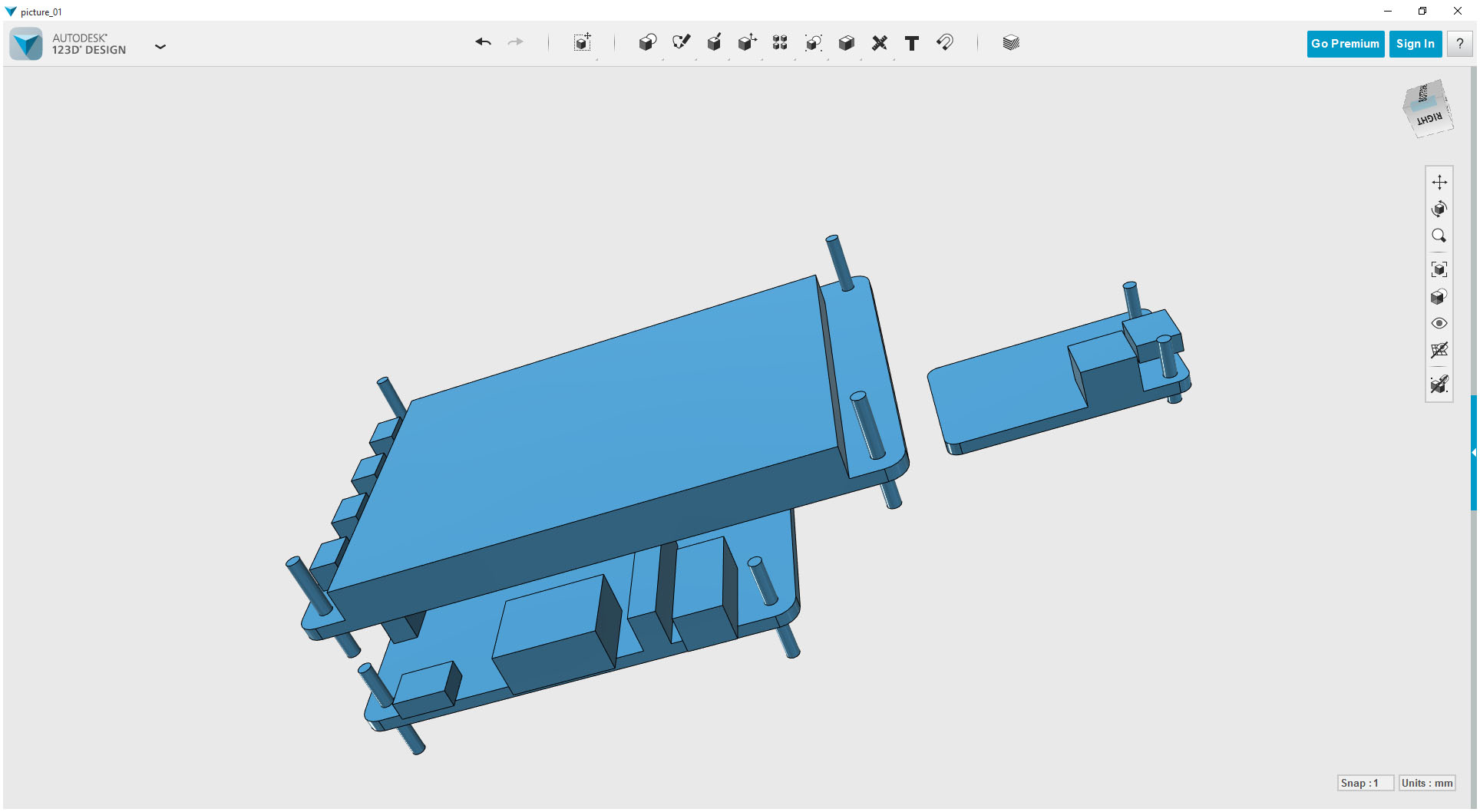Open the Units : mm setting
1480x812 pixels.
tap(1427, 783)
